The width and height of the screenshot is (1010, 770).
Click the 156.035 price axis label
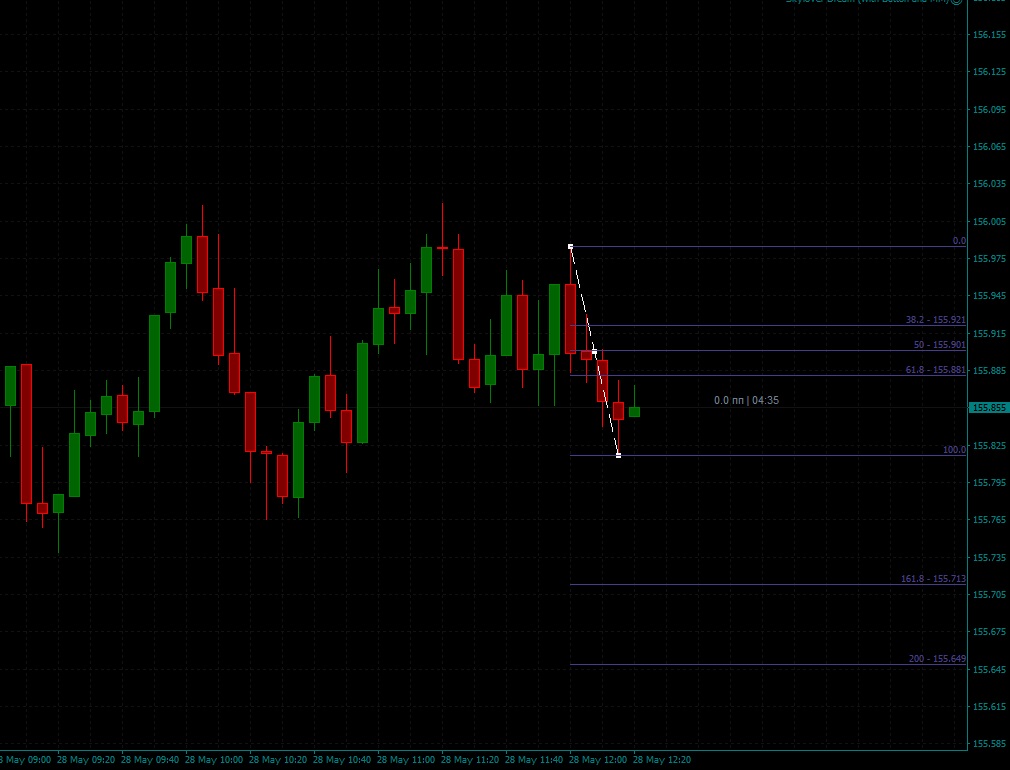[x=989, y=184]
